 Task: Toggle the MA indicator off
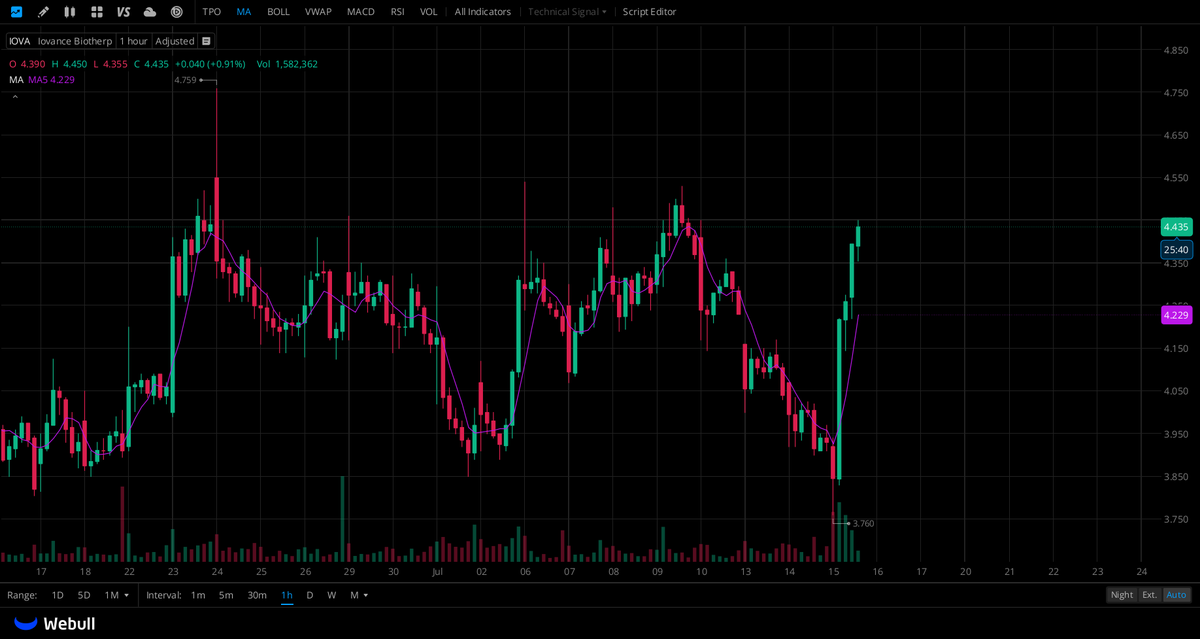click(244, 12)
